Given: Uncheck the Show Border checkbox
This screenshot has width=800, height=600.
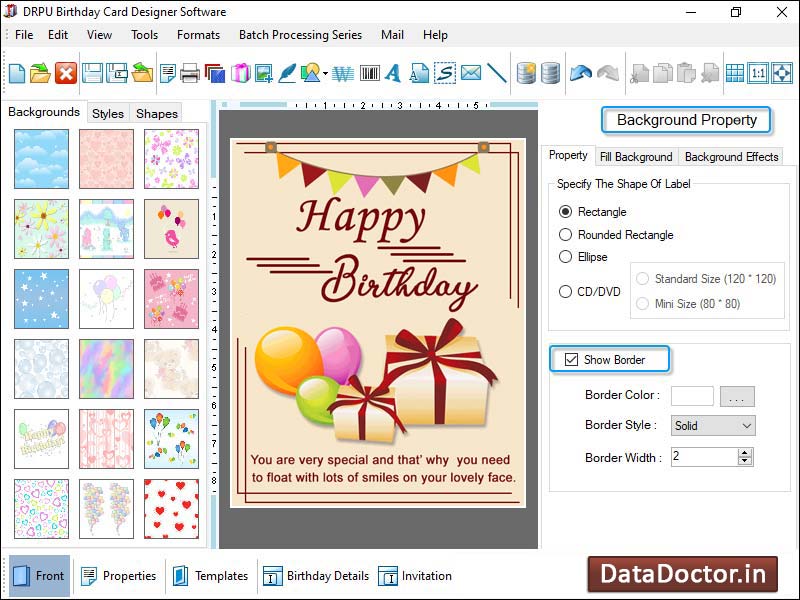Looking at the screenshot, I should pos(571,359).
